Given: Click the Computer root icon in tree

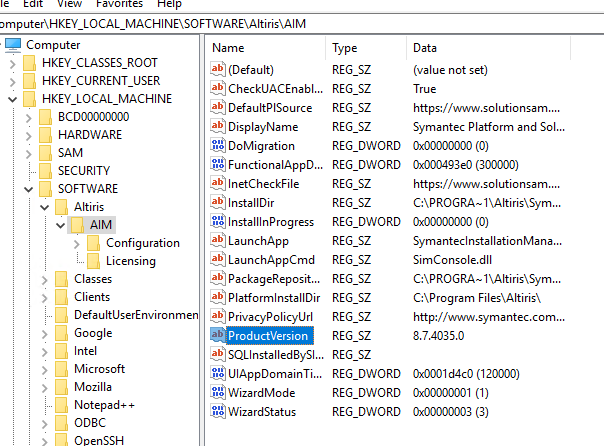Looking at the screenshot, I should pos(13,45).
